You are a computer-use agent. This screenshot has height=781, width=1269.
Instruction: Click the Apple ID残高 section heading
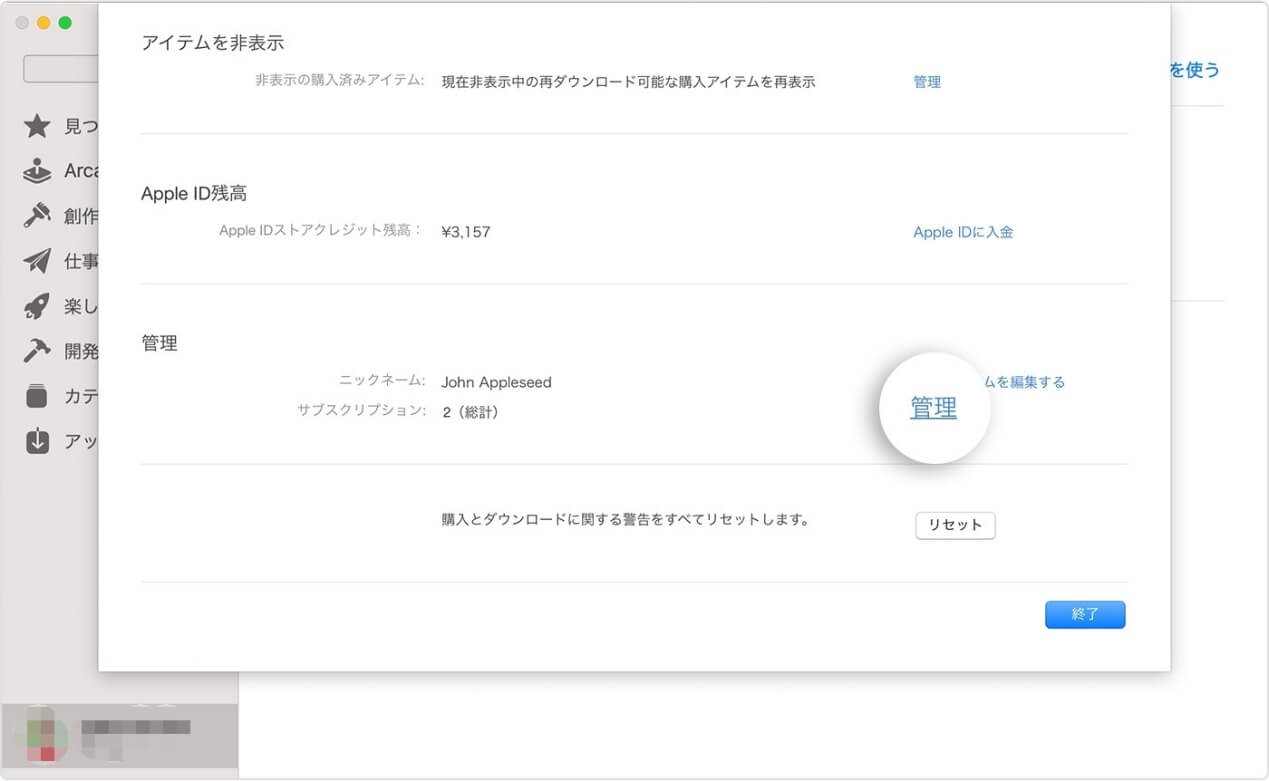click(194, 193)
